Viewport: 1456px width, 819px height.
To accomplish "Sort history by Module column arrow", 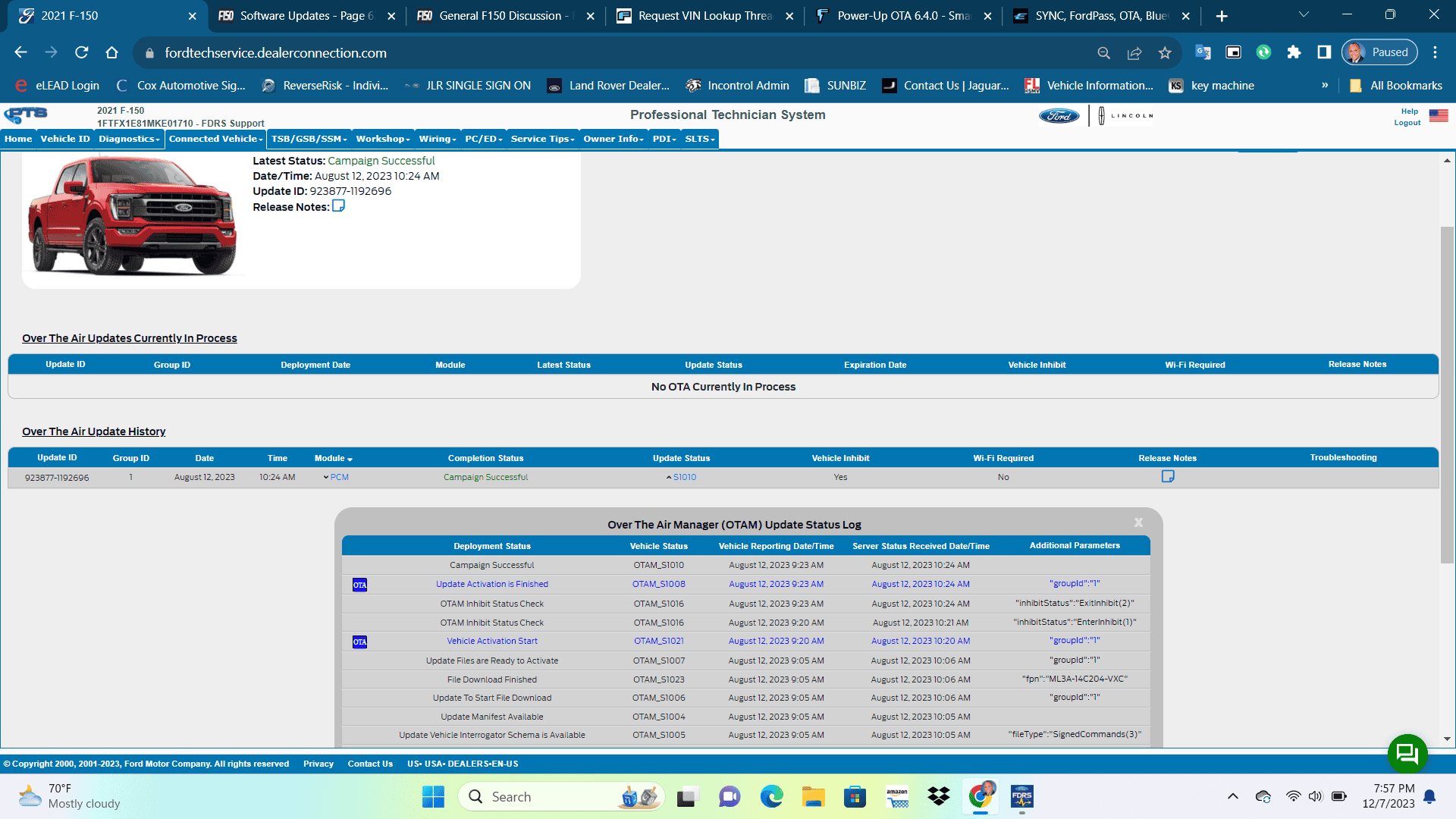I will tap(350, 460).
